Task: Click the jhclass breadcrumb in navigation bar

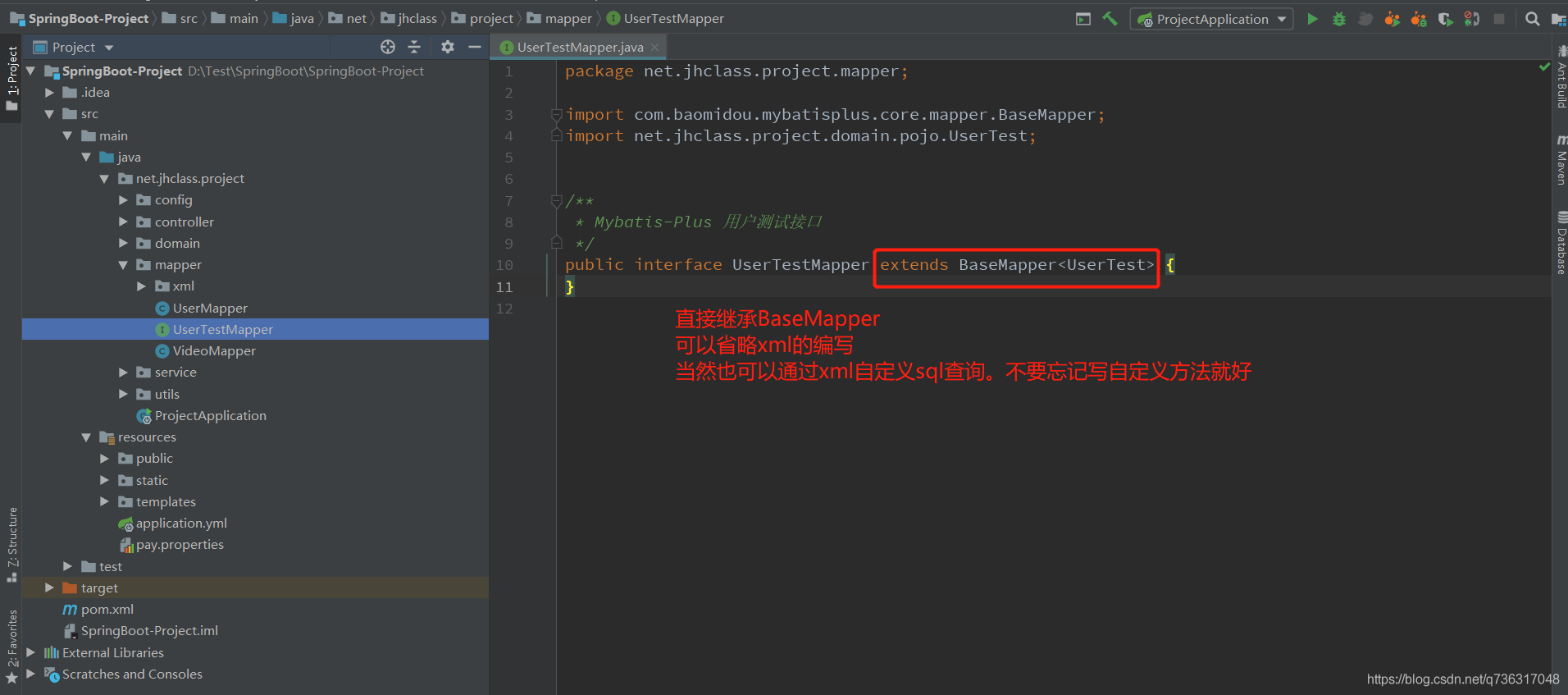Action: click(409, 19)
